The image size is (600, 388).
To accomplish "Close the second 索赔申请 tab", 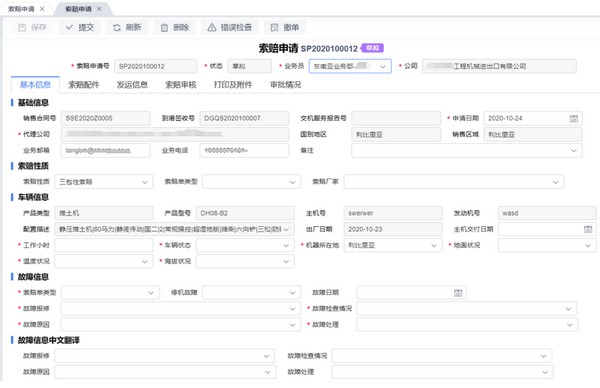I will click(x=99, y=9).
